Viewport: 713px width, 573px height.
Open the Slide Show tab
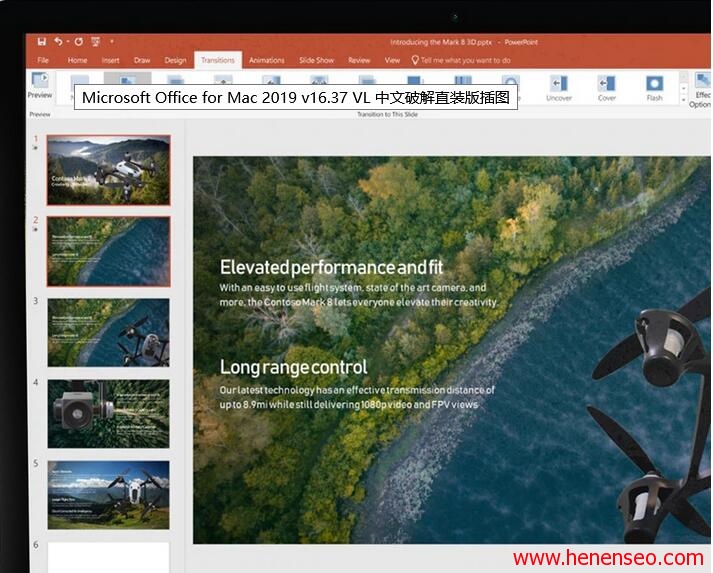pos(316,60)
